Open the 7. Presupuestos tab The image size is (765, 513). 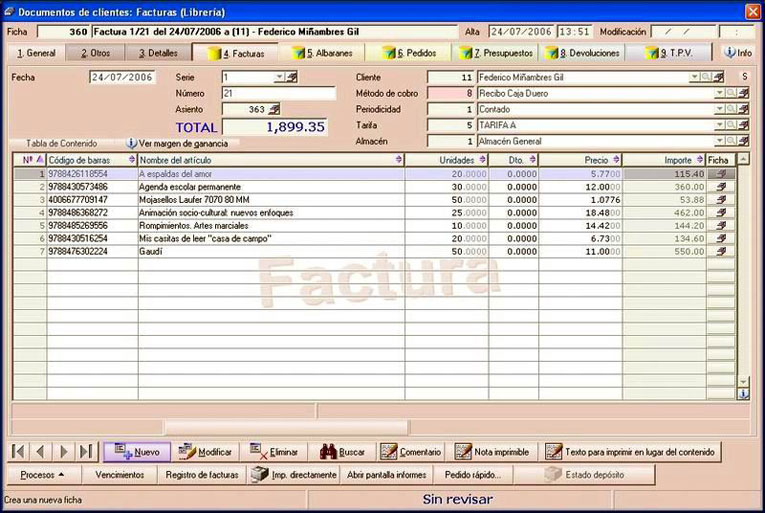point(496,53)
